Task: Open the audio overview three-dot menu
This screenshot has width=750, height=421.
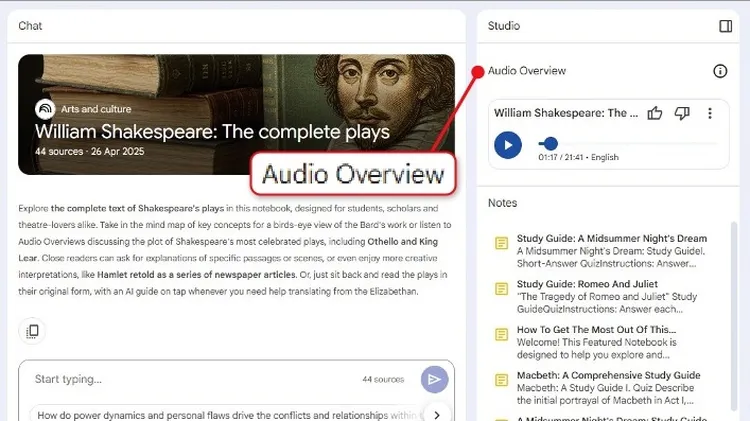Action: [710, 113]
